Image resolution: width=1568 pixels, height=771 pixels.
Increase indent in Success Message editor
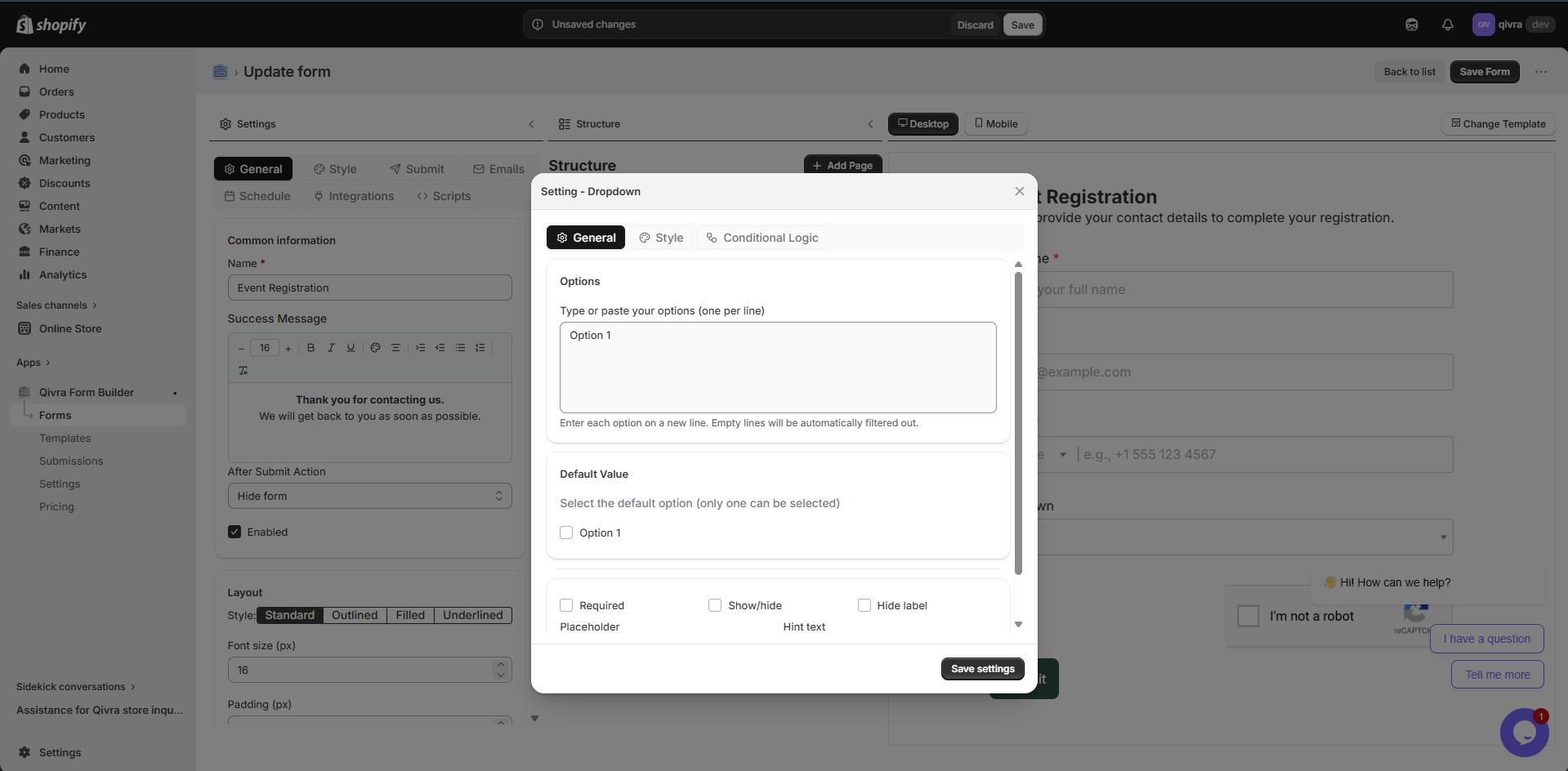pos(420,348)
